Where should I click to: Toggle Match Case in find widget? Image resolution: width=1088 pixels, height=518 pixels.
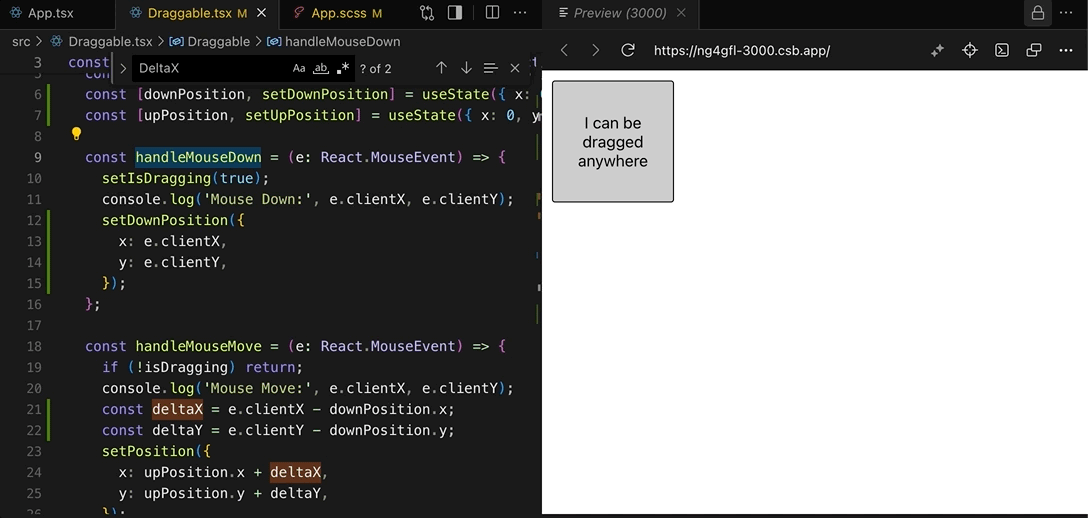[299, 68]
